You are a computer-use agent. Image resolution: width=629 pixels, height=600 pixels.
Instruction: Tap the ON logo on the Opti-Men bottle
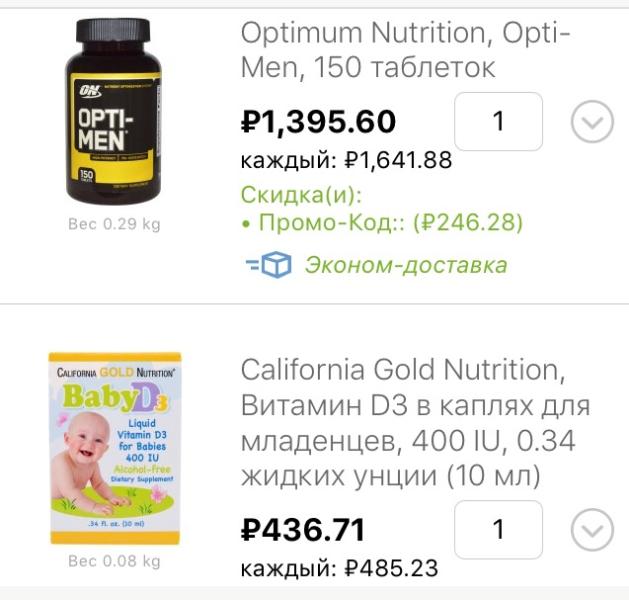click(x=90, y=91)
